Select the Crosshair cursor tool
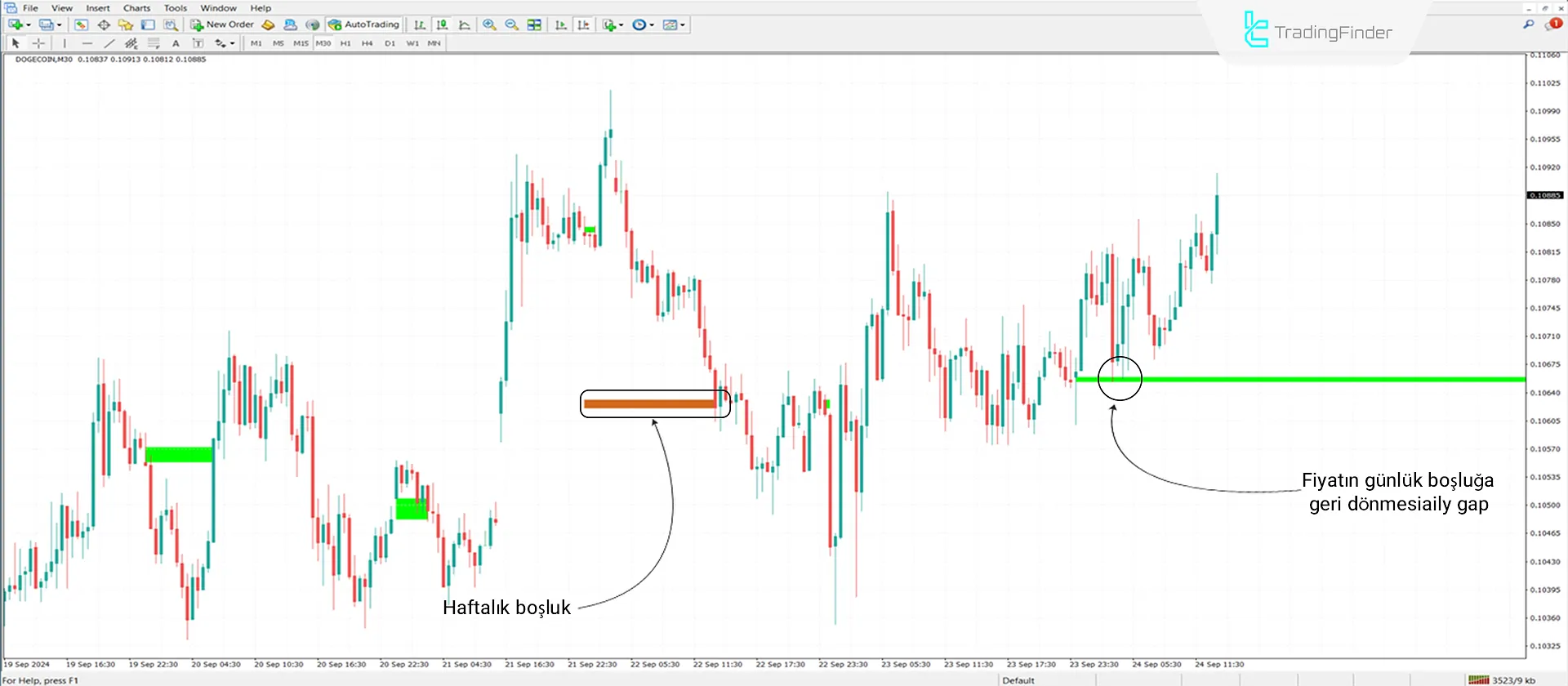1568x686 pixels. 38,43
